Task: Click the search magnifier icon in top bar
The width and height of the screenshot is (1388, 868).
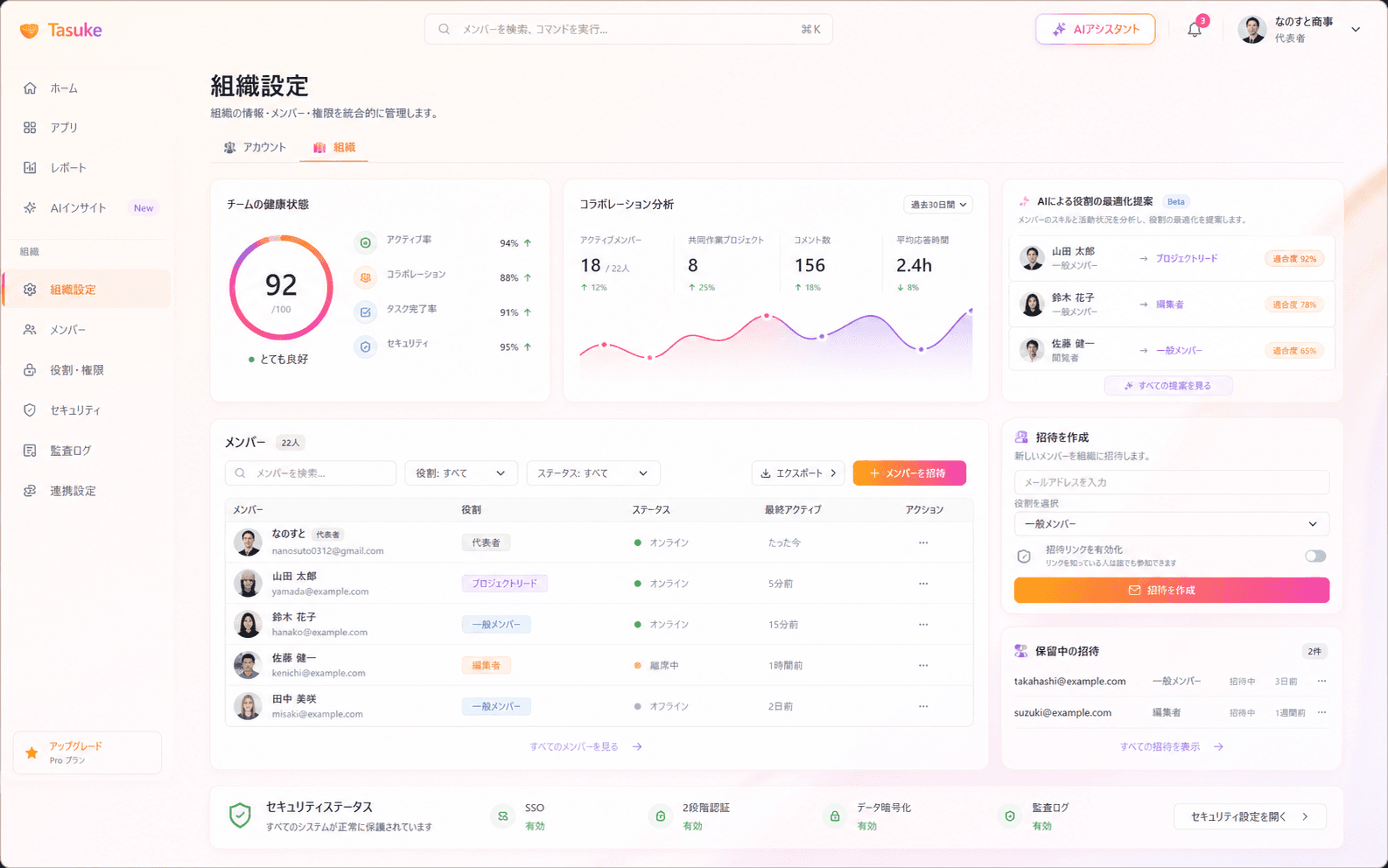Action: coord(445,29)
